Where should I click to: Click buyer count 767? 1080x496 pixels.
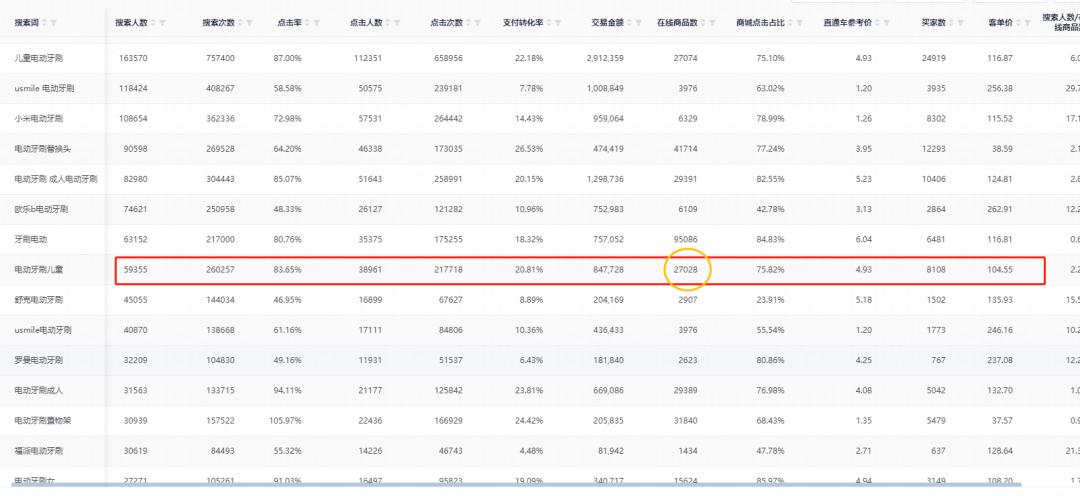click(x=939, y=360)
